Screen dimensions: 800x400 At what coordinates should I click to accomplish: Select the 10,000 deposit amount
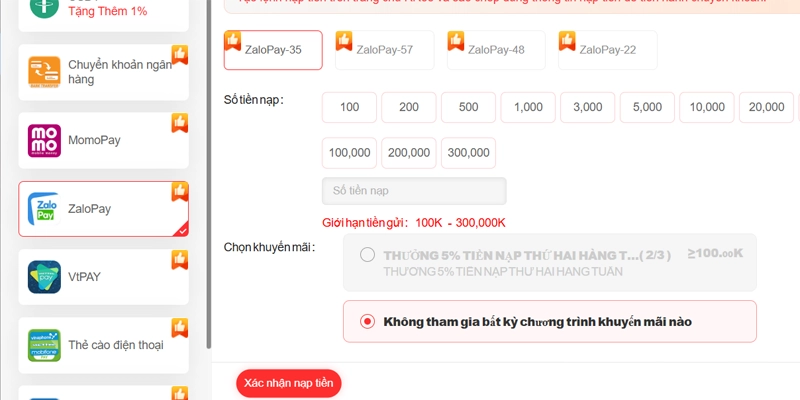[707, 107]
